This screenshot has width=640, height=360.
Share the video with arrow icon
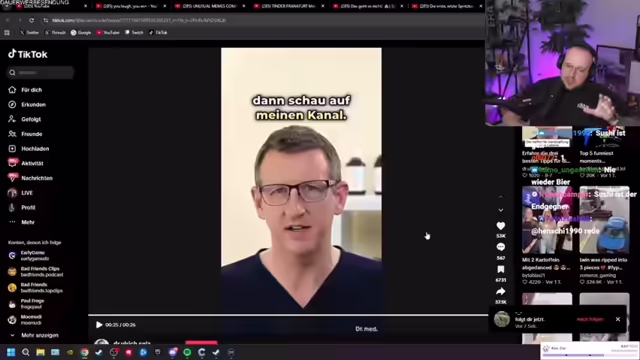coord(501,291)
